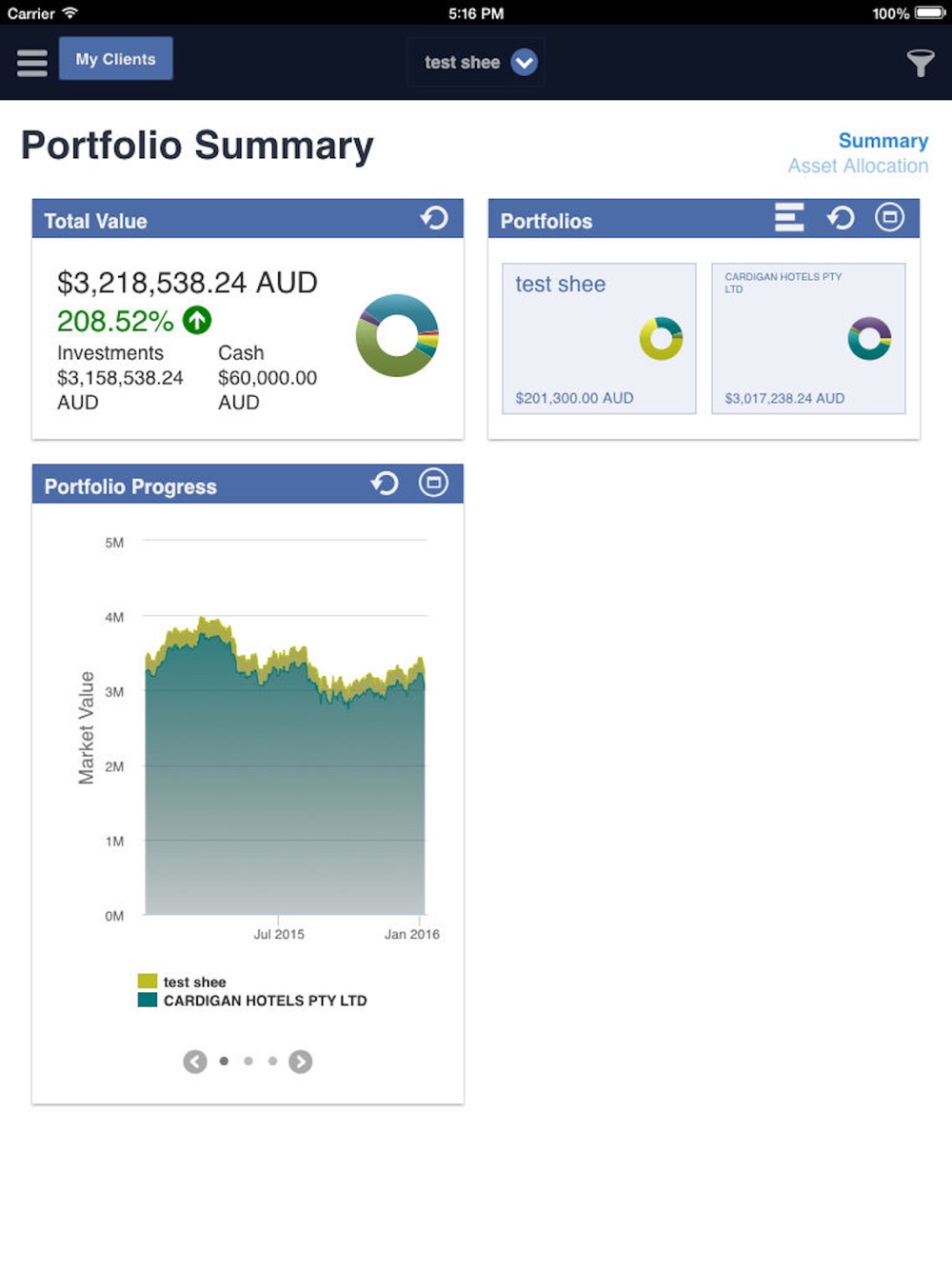Toggle CARDIGAN HOTELS PTY LTD legend series
This screenshot has height=1270, width=952.
click(253, 1001)
